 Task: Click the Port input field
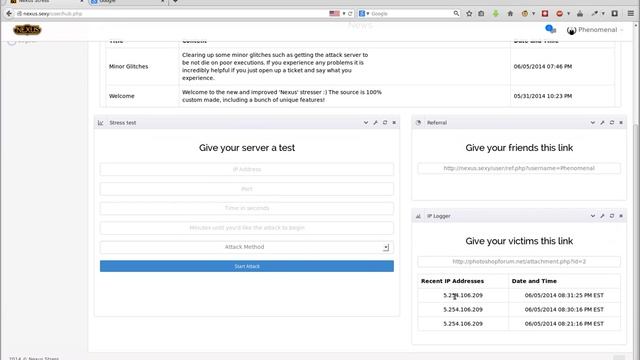pyautogui.click(x=247, y=189)
